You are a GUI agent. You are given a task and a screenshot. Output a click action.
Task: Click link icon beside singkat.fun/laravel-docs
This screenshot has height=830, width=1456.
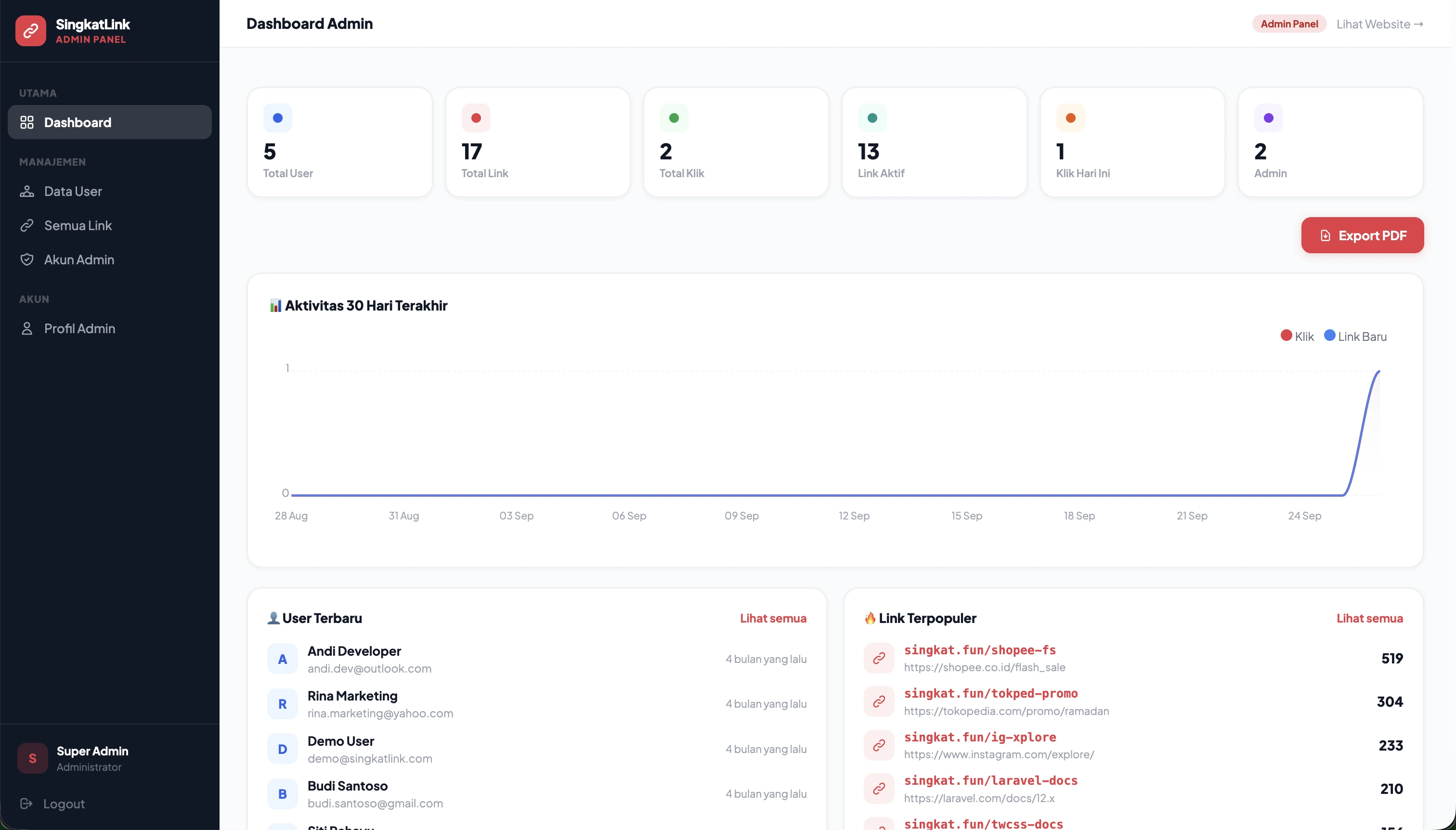click(879, 789)
